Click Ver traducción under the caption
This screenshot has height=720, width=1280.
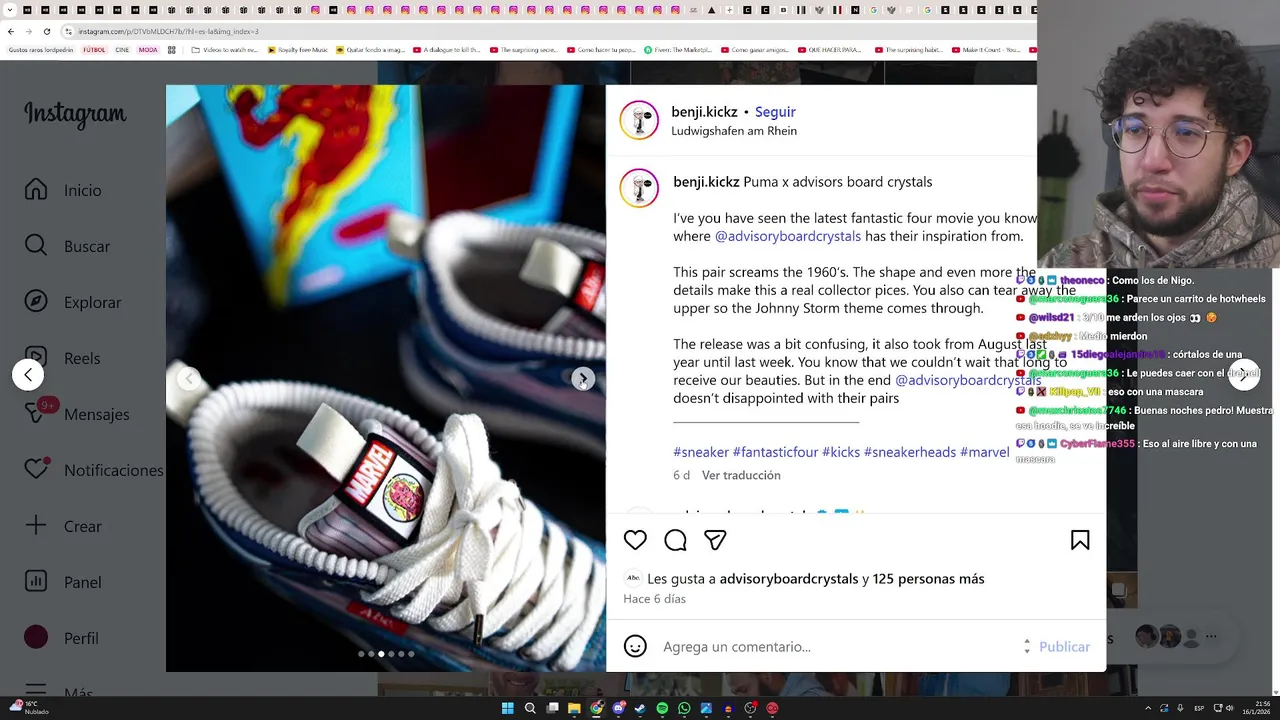coord(741,475)
